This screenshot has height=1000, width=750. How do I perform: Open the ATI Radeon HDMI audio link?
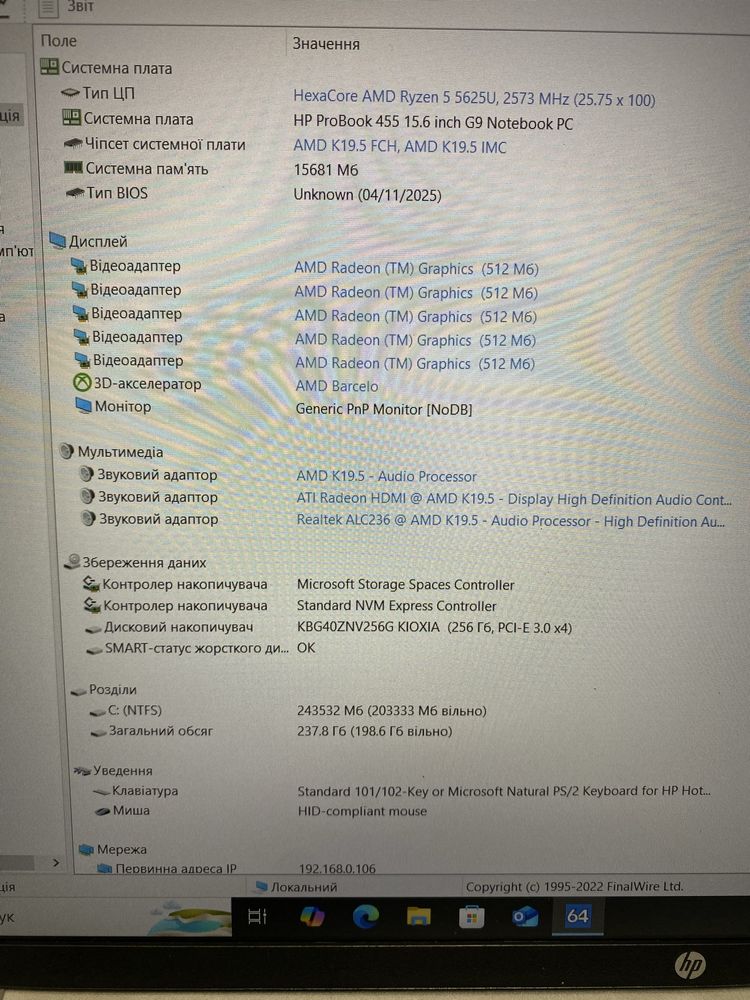pyautogui.click(x=514, y=499)
